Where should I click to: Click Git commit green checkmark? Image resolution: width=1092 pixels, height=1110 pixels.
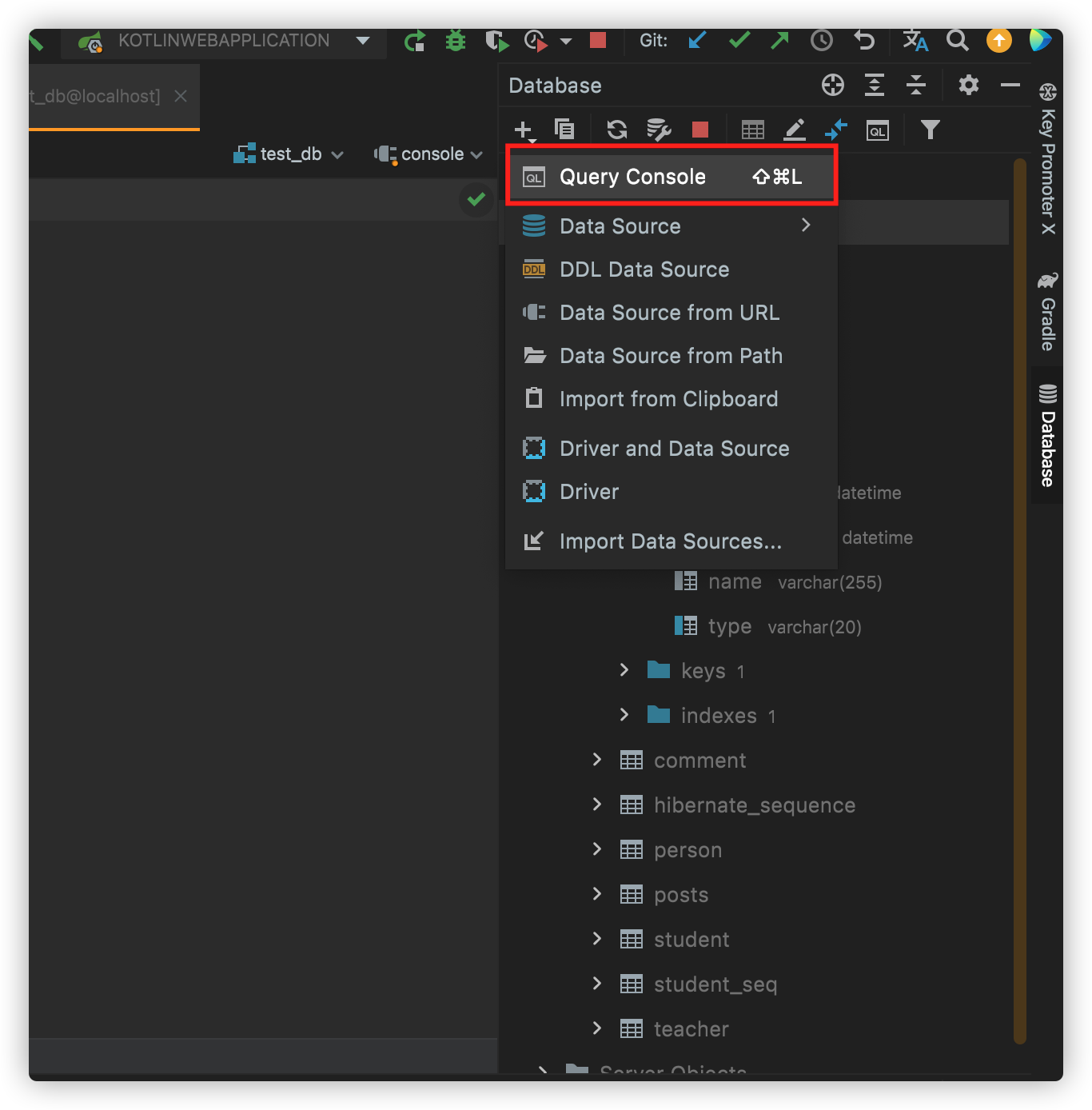[739, 40]
